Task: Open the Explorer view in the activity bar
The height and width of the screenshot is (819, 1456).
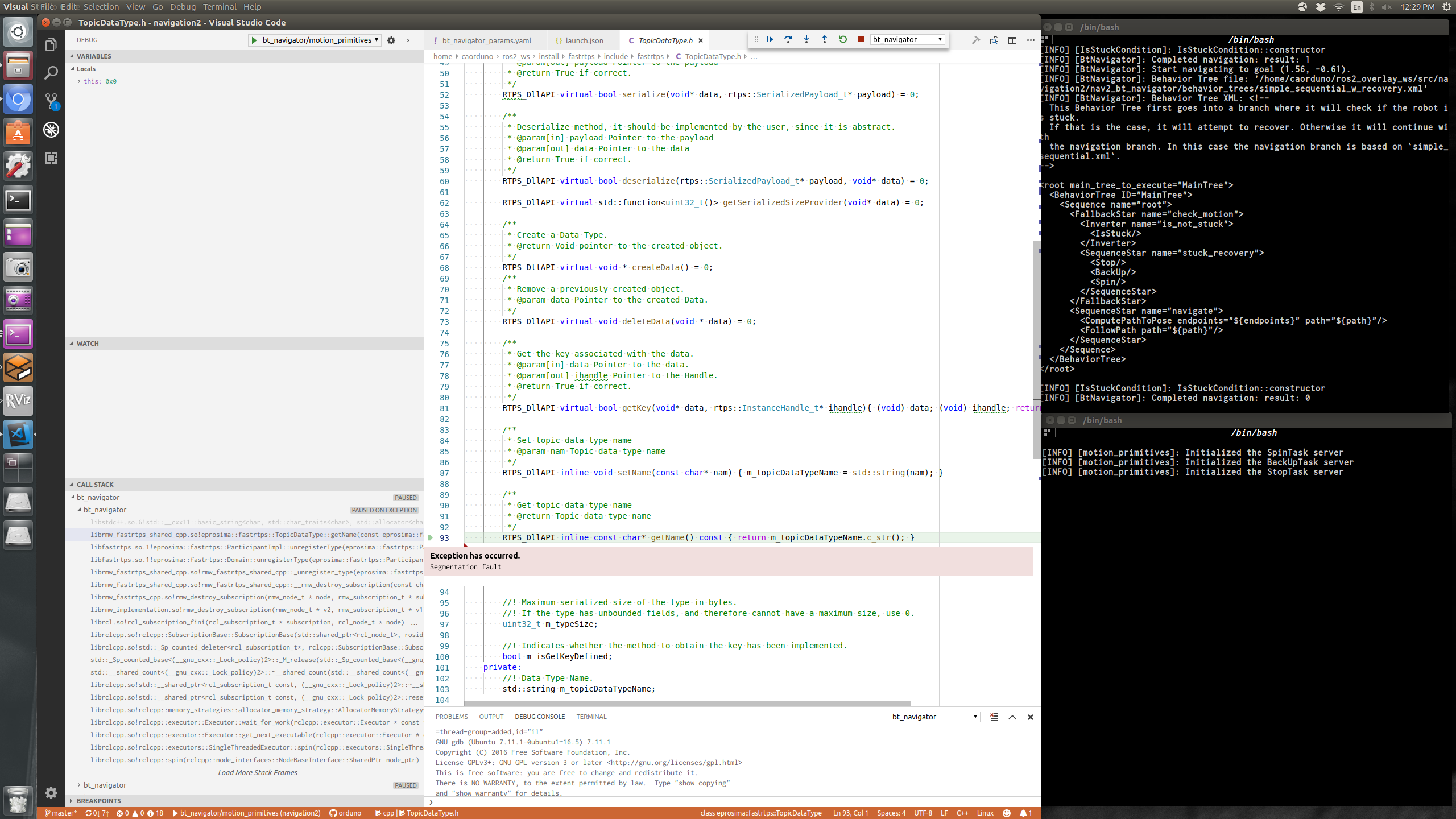Action: click(51, 44)
